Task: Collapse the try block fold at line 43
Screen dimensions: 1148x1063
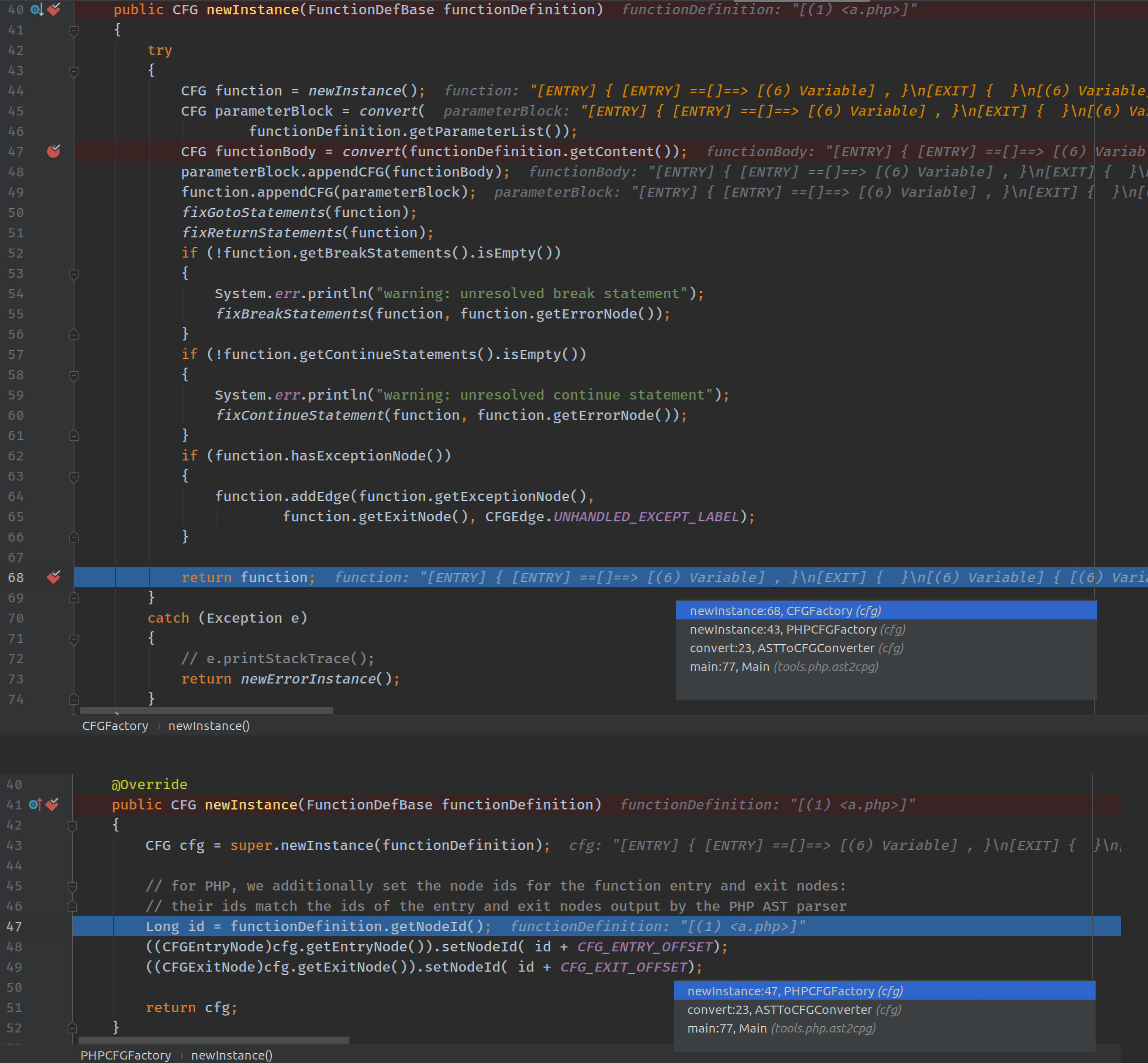Action: (74, 71)
